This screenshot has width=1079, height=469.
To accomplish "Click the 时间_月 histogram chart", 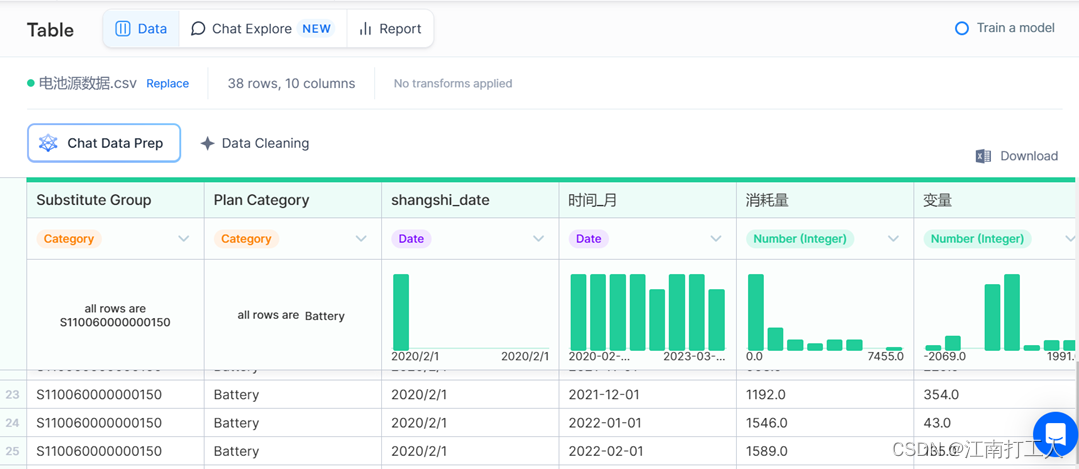I will pyautogui.click(x=648, y=312).
